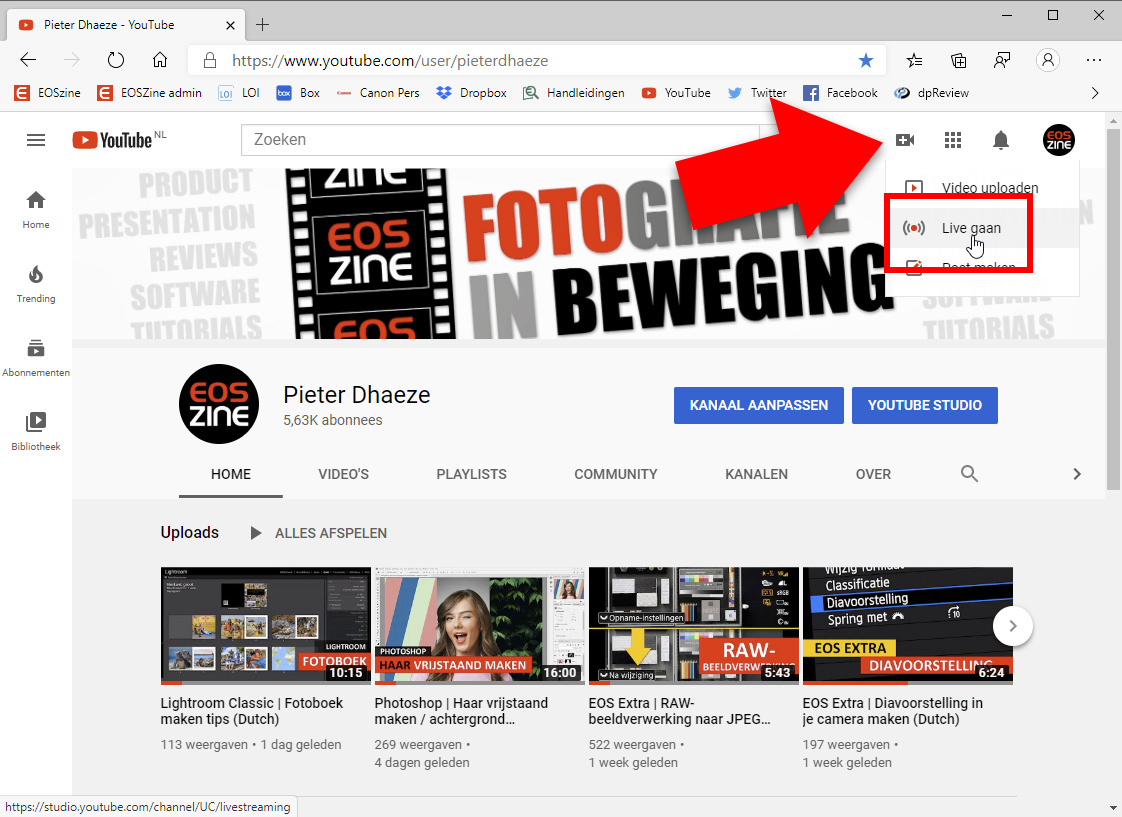1122x817 pixels.
Task: Go to Home in the sidebar
Action: pos(36,210)
